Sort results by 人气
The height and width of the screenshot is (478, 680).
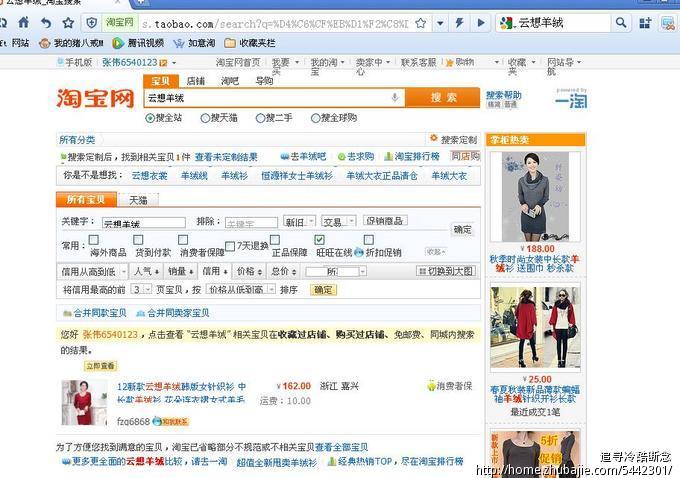tap(147, 272)
